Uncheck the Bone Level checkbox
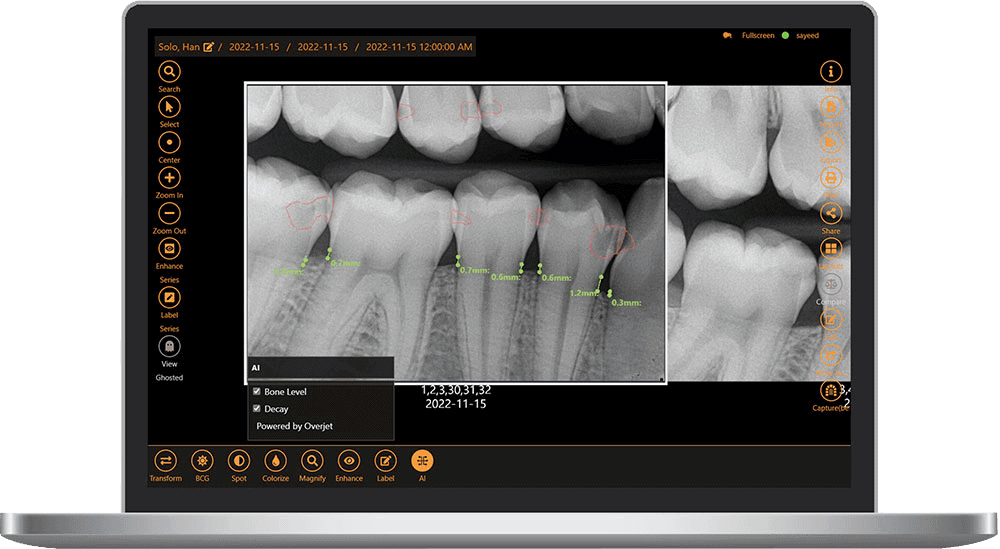This screenshot has height=549, width=1000. [257, 392]
